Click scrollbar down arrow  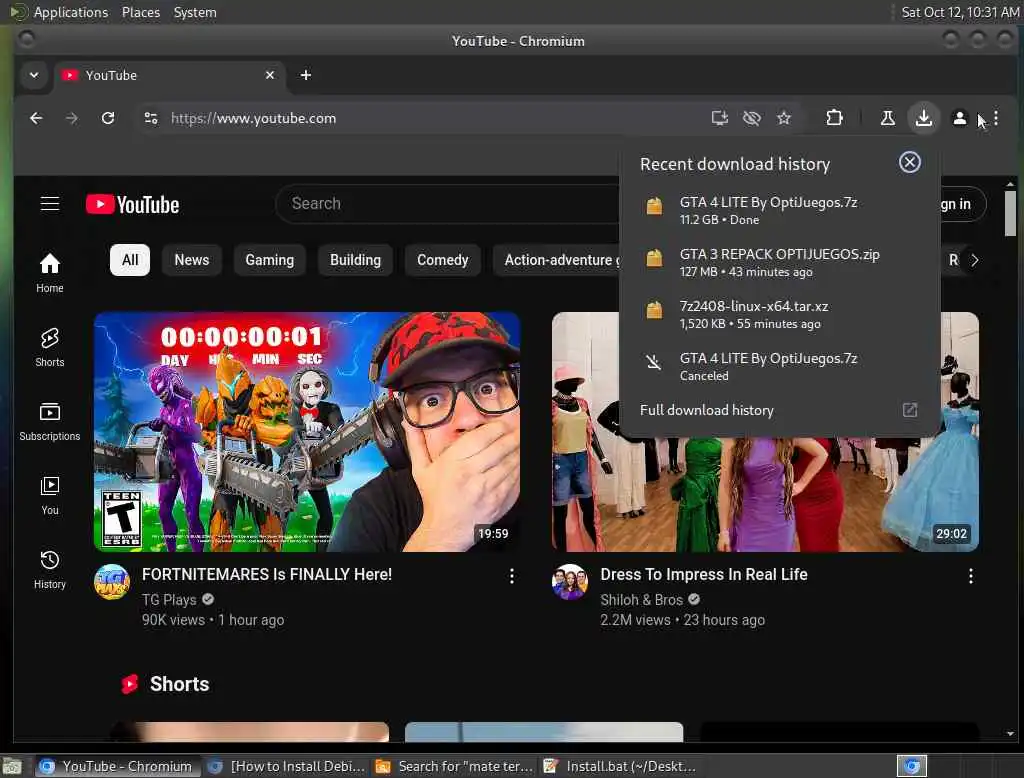point(1010,734)
